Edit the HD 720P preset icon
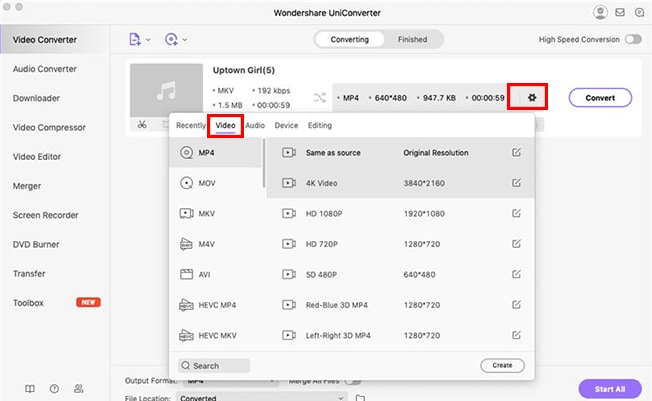This screenshot has height=401, width=652. click(x=516, y=243)
